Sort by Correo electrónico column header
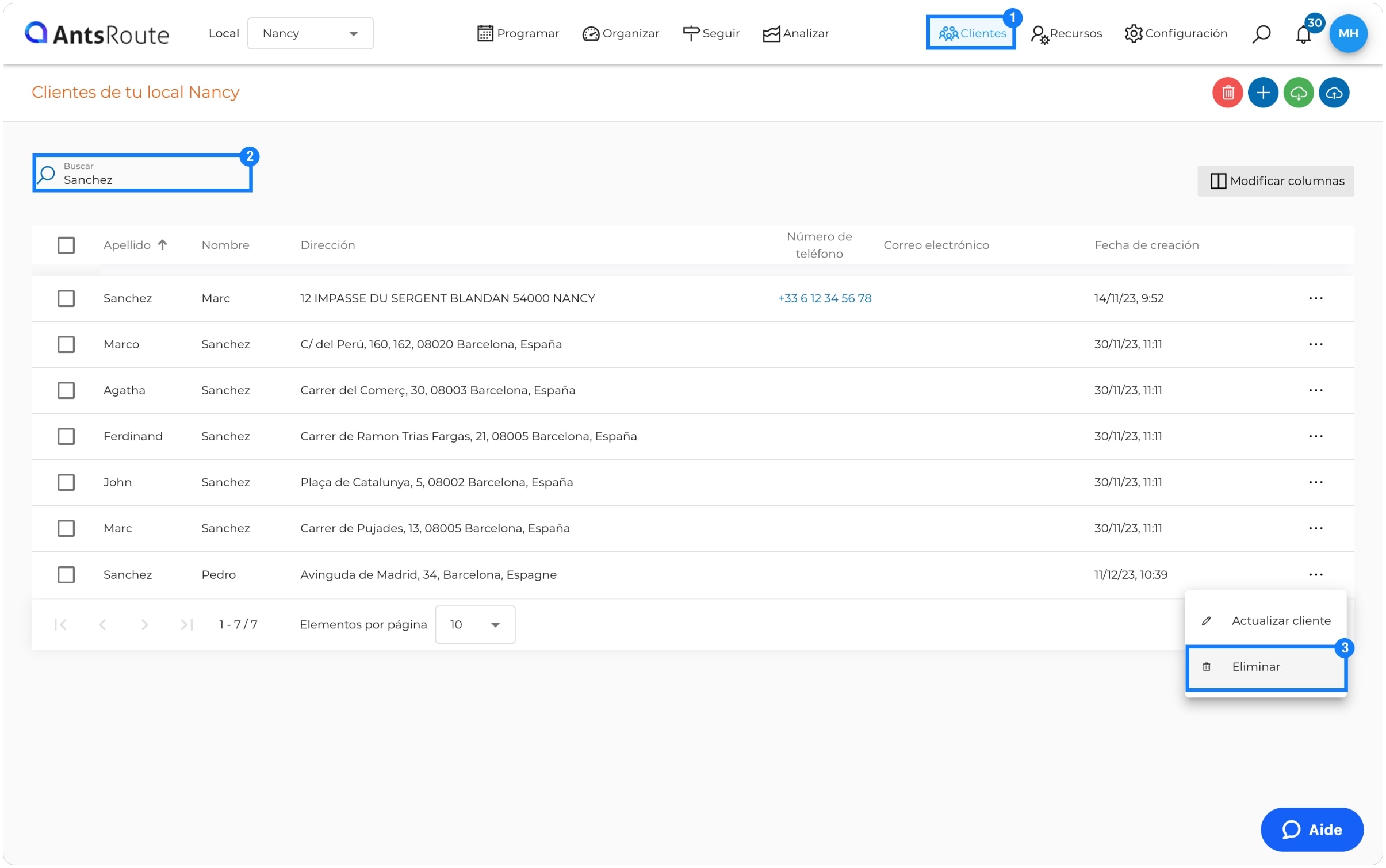Image resolution: width=1386 pixels, height=868 pixels. (936, 245)
